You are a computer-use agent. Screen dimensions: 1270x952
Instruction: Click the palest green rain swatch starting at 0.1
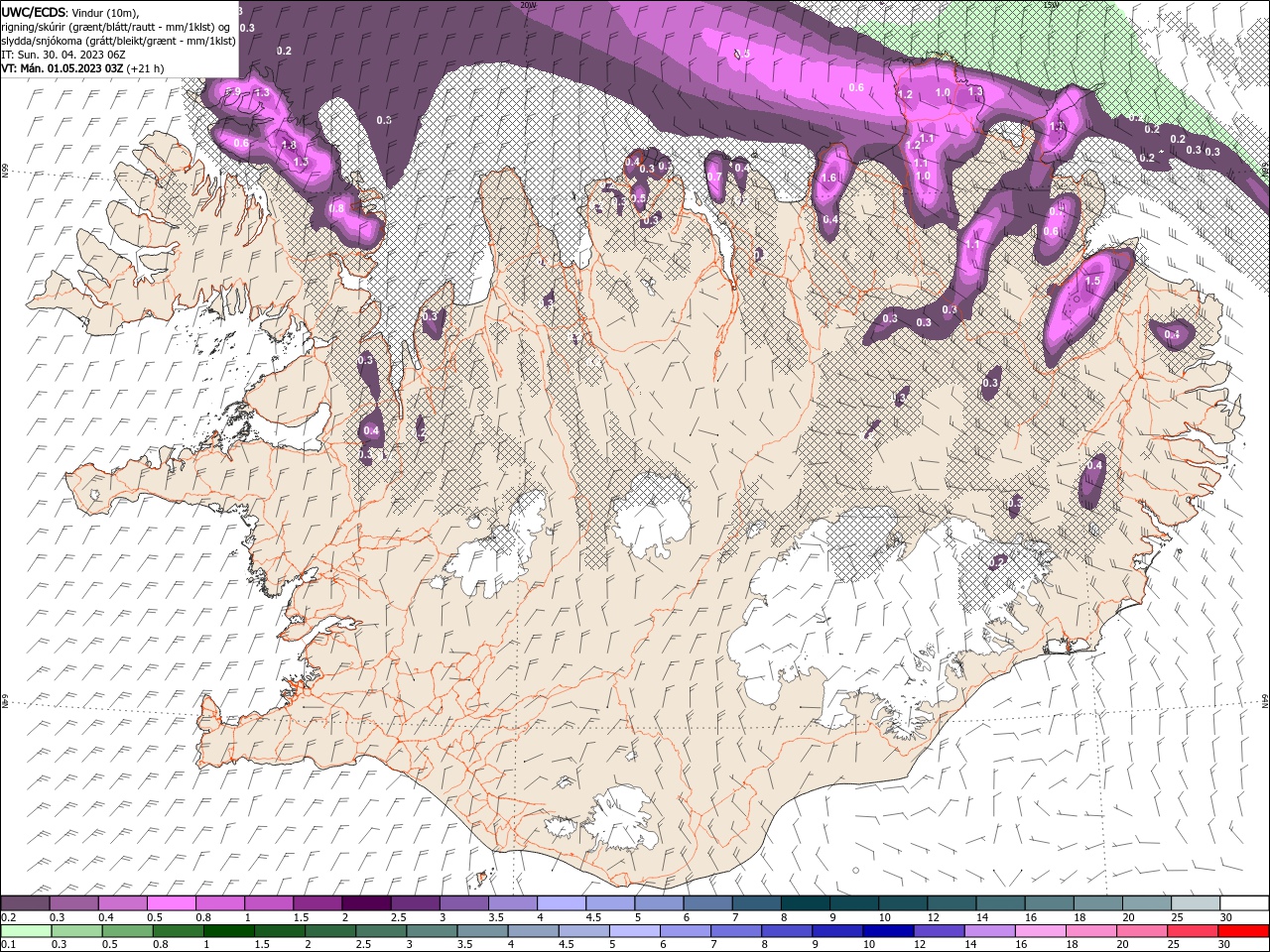point(25,931)
